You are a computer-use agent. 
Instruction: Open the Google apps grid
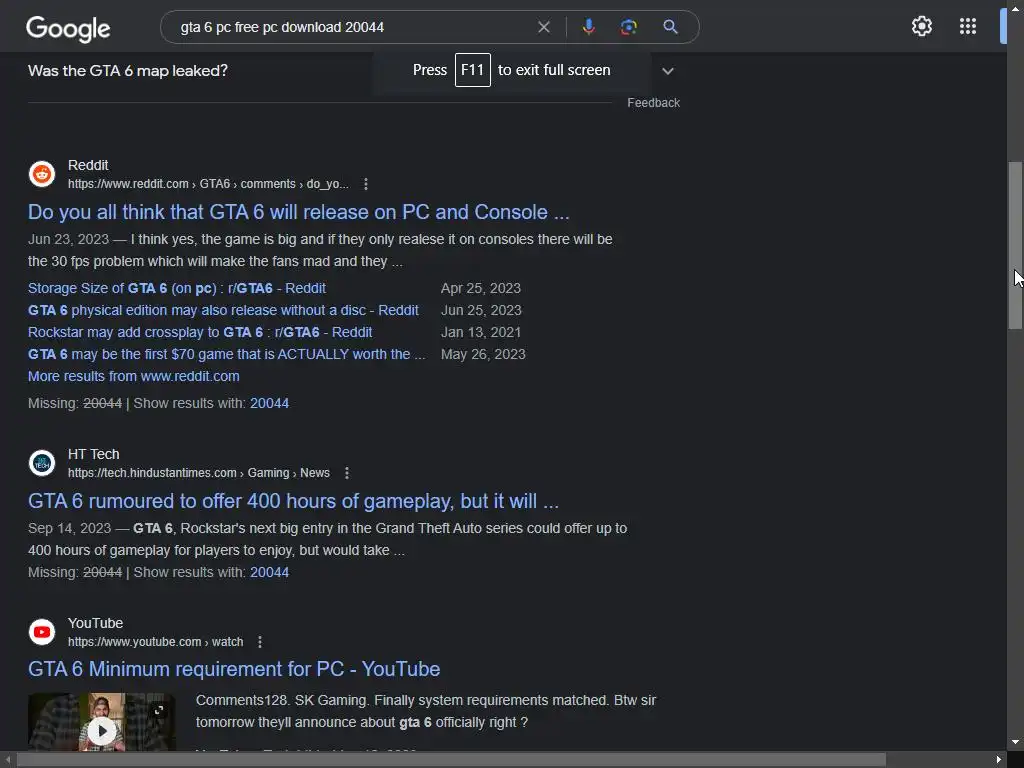968,26
